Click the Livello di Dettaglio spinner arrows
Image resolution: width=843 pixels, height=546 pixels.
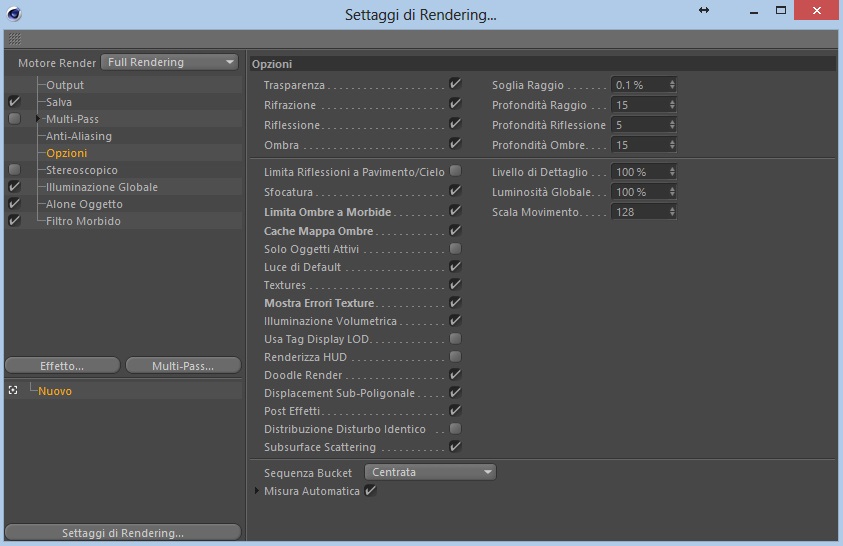672,172
